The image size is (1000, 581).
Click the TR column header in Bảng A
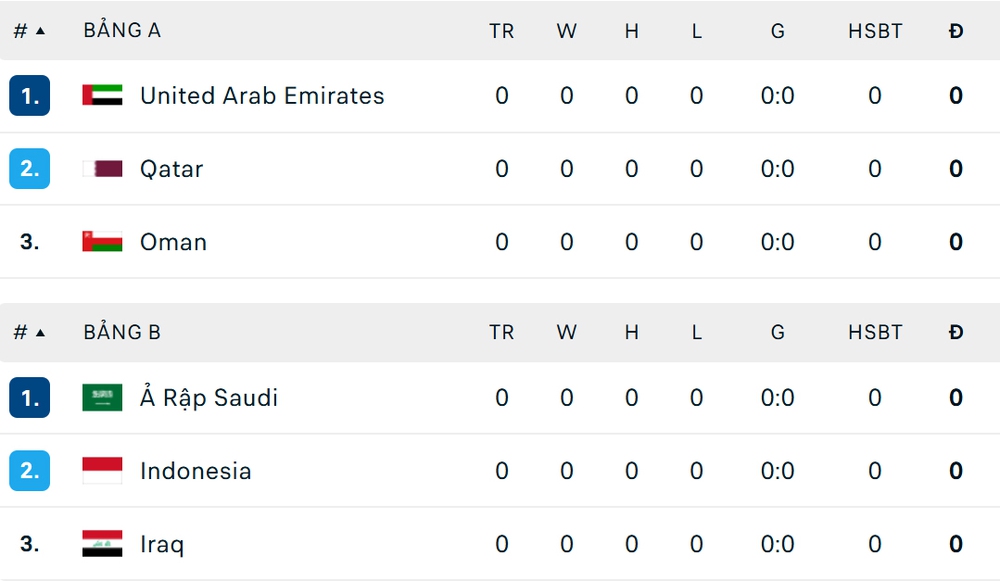click(502, 31)
